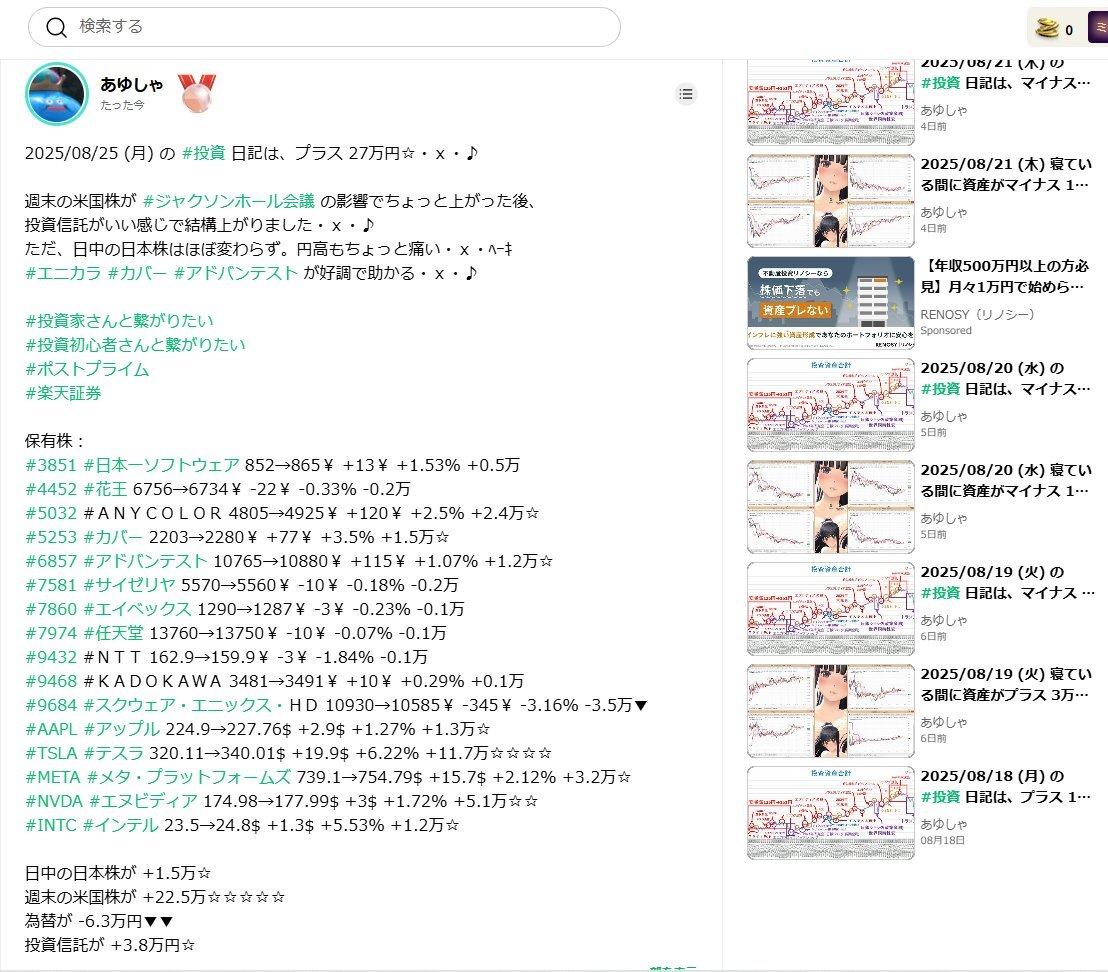Open 2025/08/19 (火) 寝ている間に資産がプラス post
Image resolution: width=1108 pixels, height=972 pixels.
point(1006,684)
